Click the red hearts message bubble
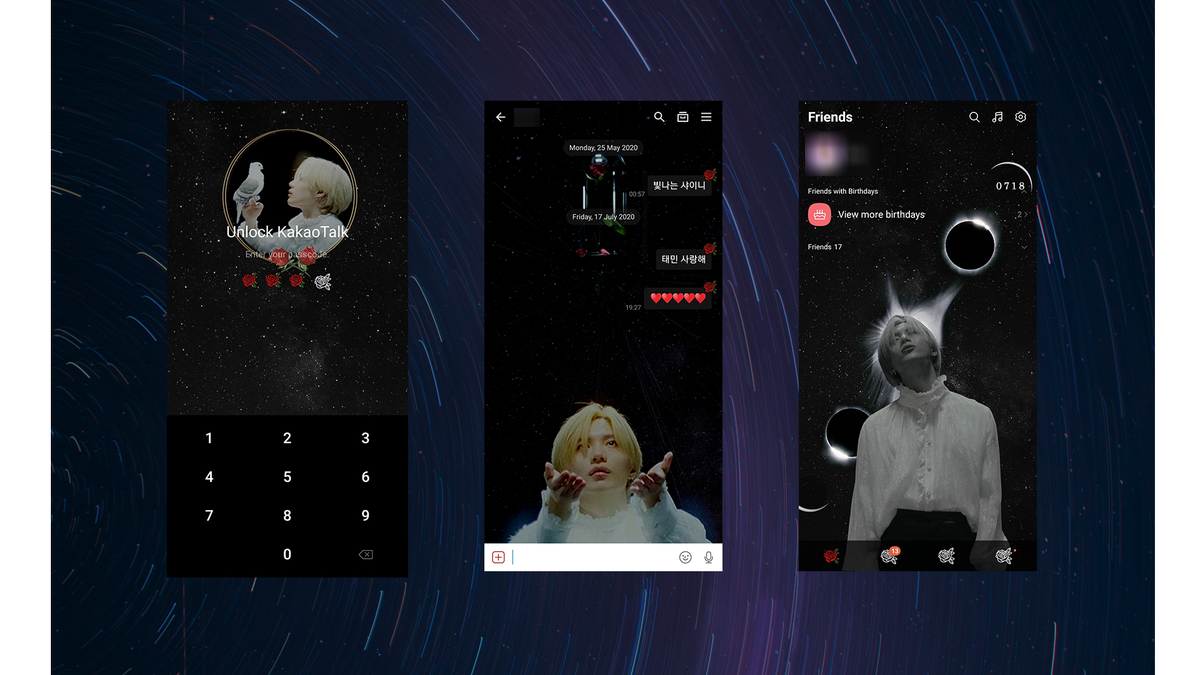Viewport: 1200px width, 675px height. 678,298
